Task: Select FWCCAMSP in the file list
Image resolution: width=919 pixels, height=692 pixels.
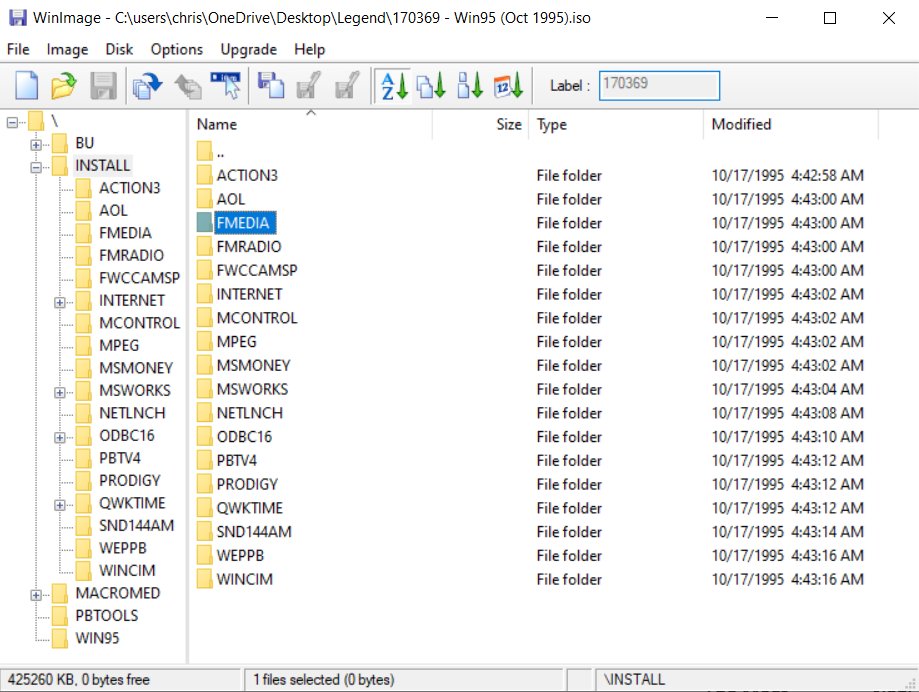Action: click(257, 270)
